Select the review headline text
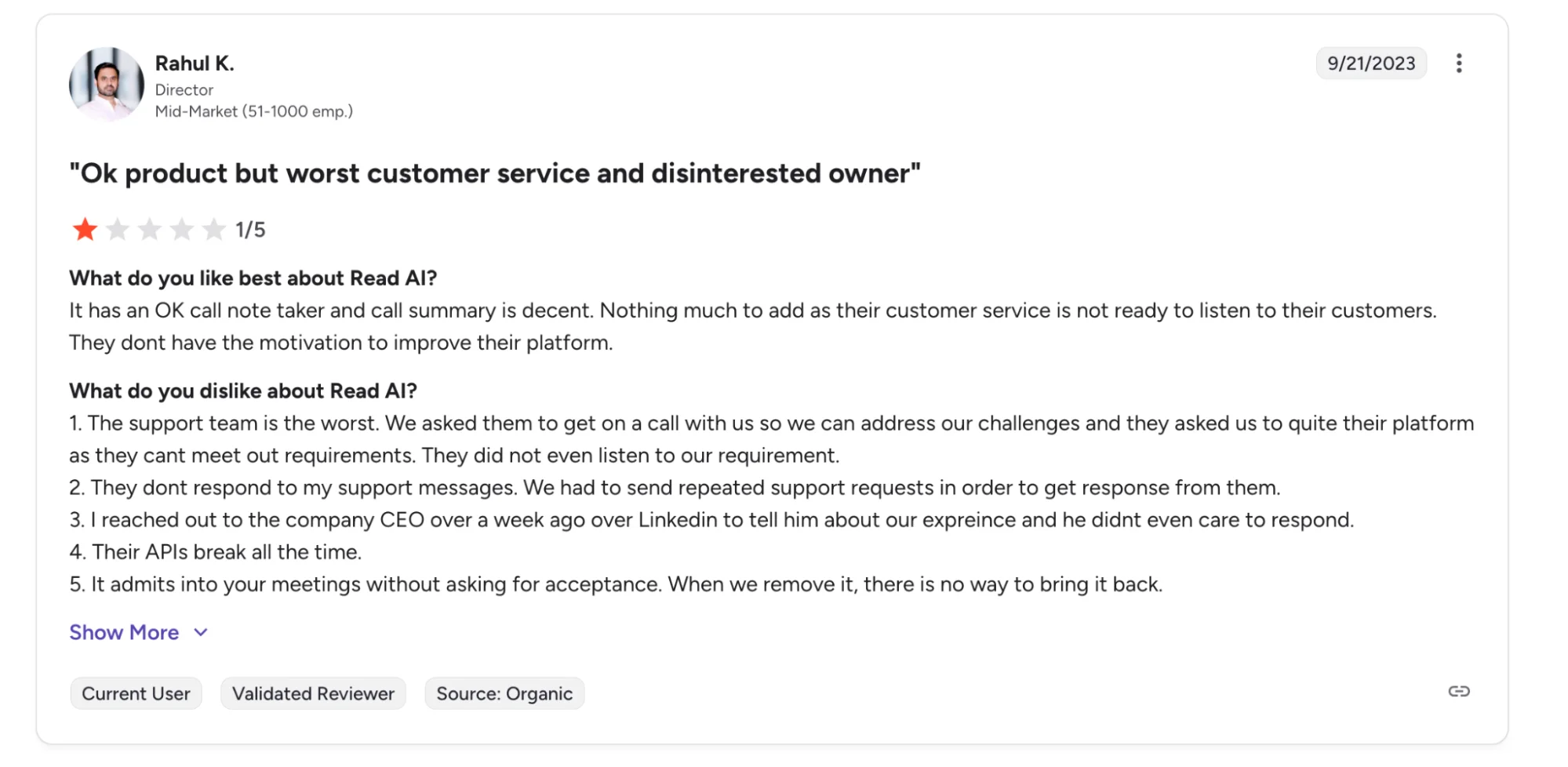This screenshot has width=1568, height=767. pos(495,173)
